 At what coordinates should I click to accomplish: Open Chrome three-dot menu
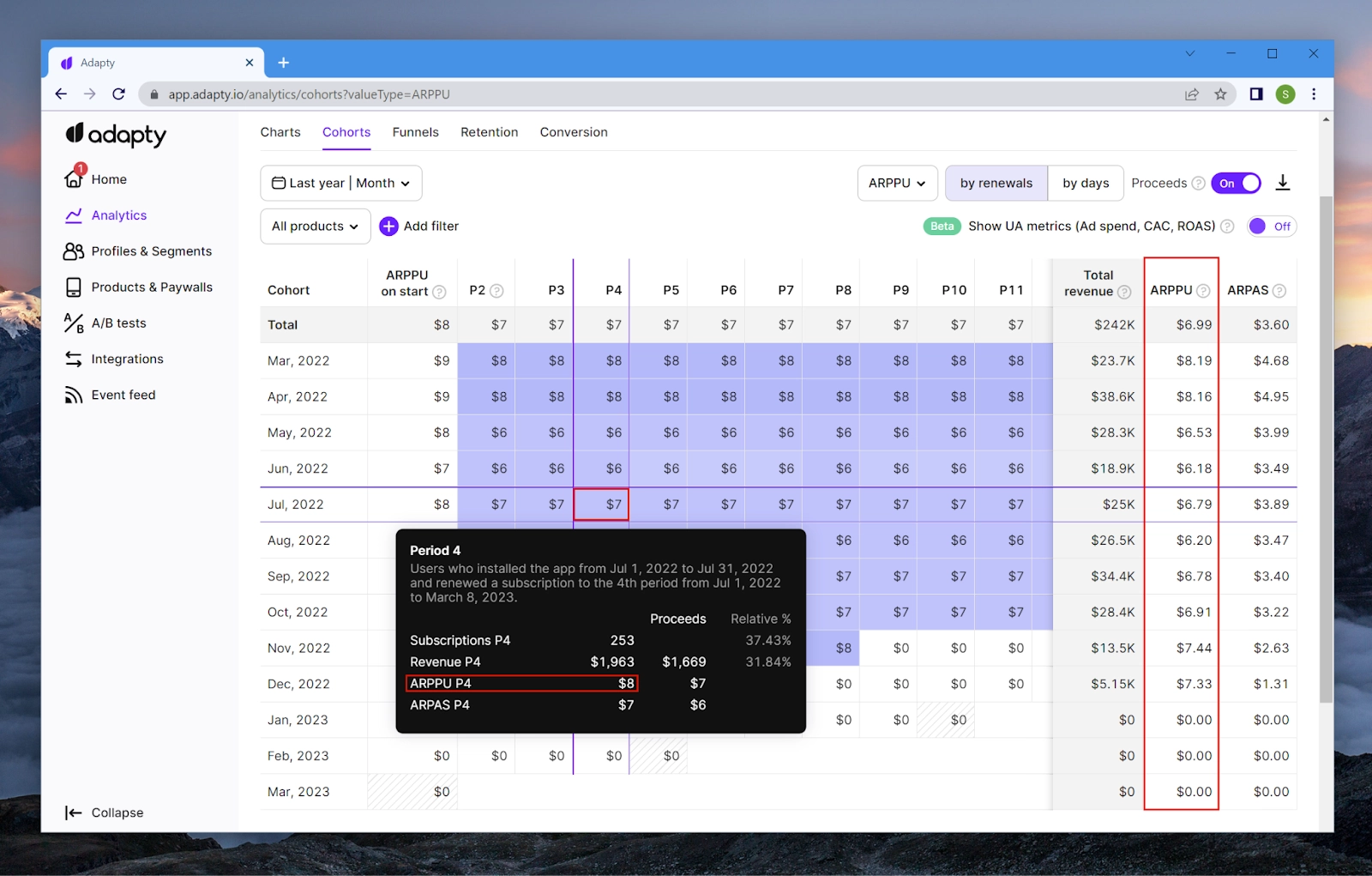(1314, 94)
